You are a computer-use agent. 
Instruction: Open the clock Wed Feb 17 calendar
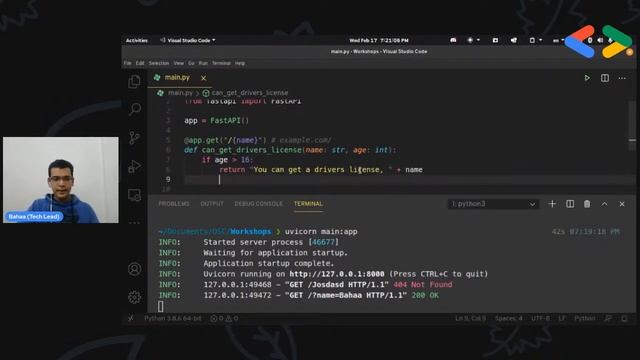[379, 40]
